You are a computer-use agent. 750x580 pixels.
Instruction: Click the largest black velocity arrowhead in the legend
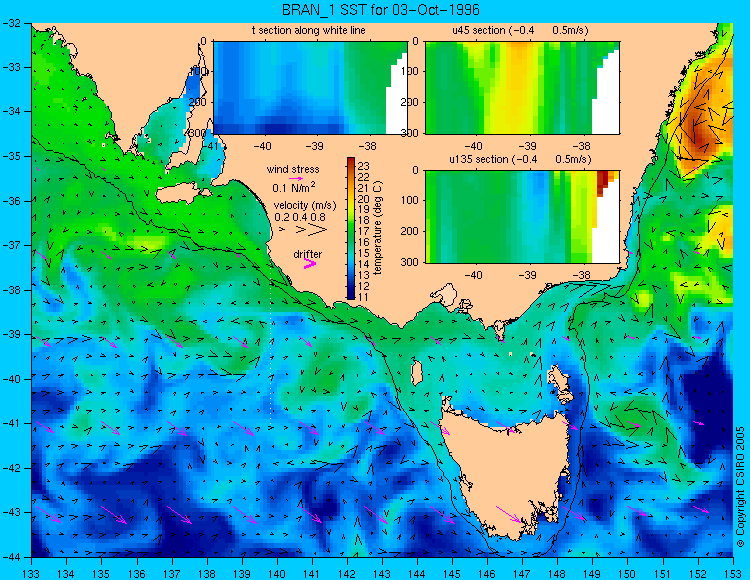click(318, 230)
